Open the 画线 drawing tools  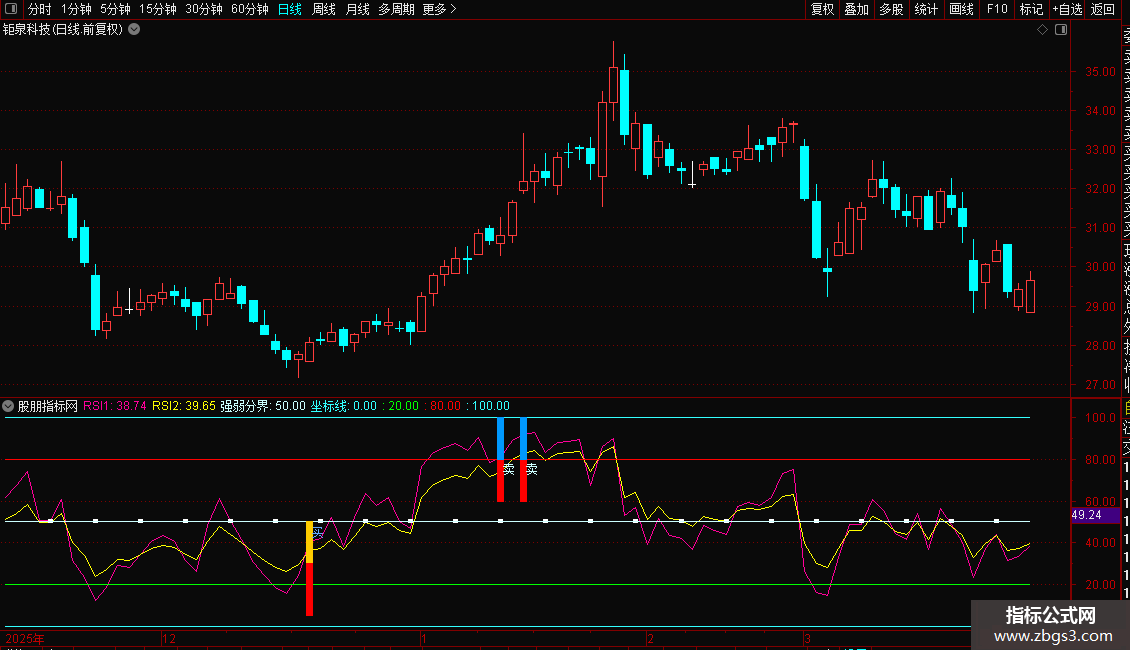pyautogui.click(x=961, y=9)
